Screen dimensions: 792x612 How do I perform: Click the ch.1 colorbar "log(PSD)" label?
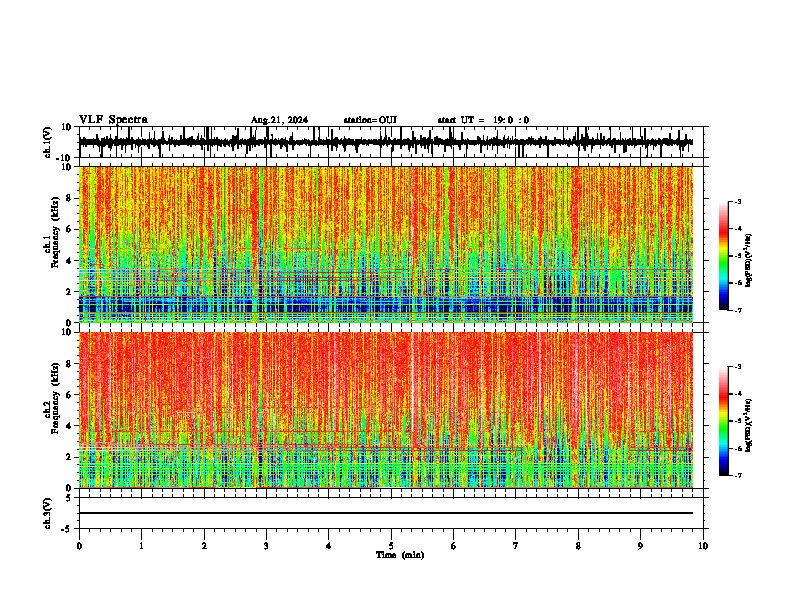click(749, 261)
